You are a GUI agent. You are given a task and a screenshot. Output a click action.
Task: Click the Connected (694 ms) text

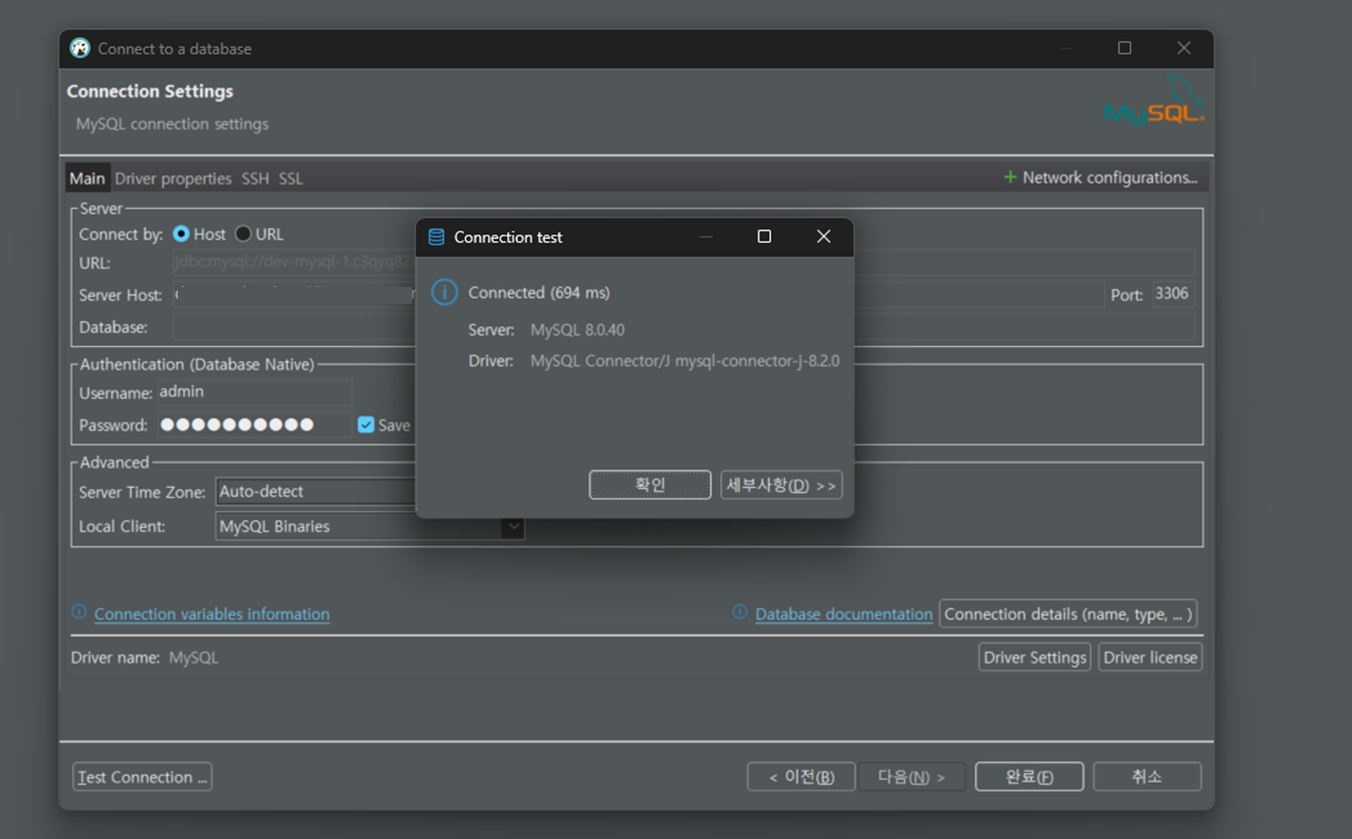click(539, 292)
